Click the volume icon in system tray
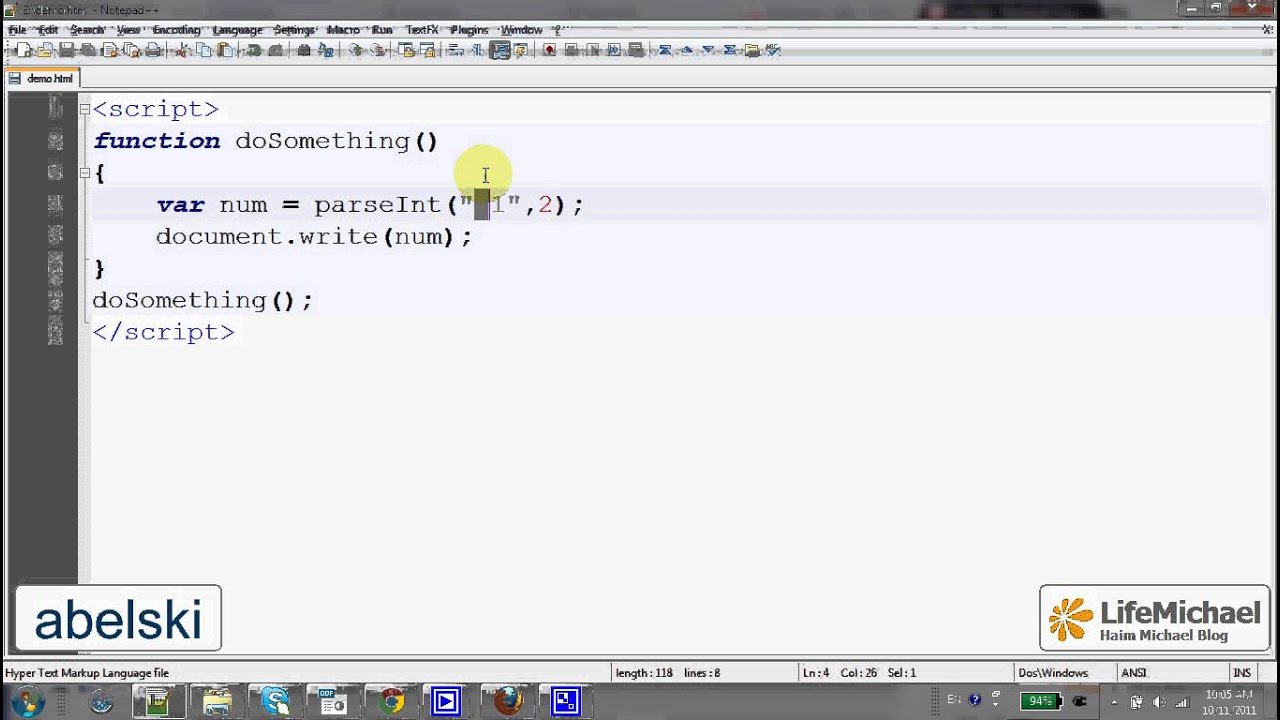Image resolution: width=1280 pixels, height=720 pixels. click(x=1159, y=702)
